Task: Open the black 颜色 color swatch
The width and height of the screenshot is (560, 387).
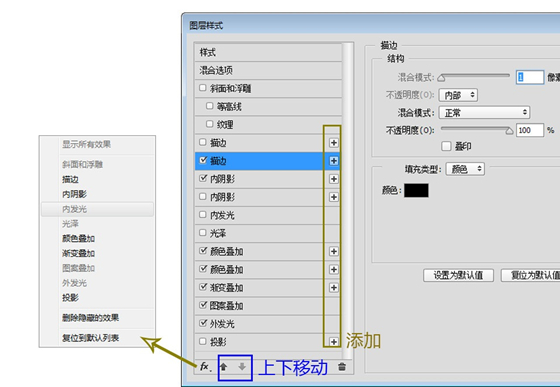Action: click(416, 190)
